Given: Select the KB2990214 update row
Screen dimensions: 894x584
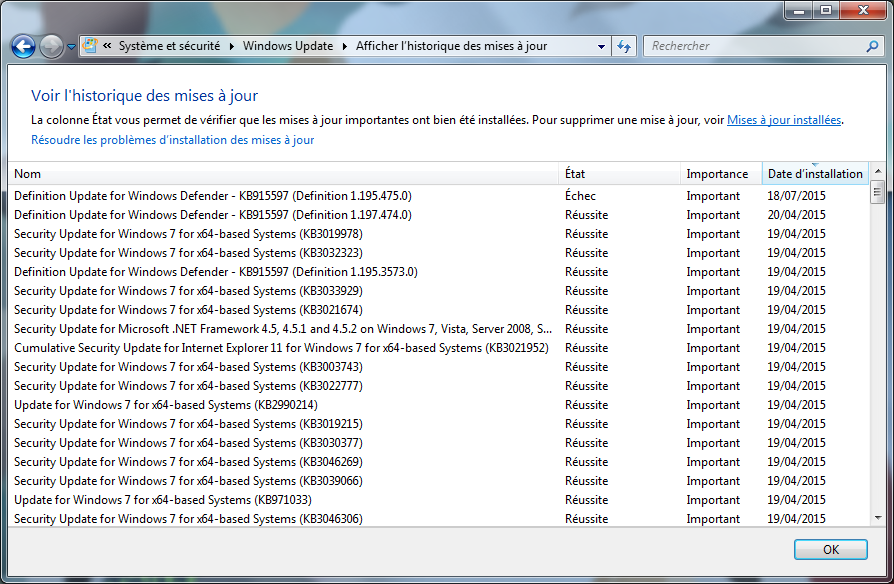Looking at the screenshot, I should point(439,405).
